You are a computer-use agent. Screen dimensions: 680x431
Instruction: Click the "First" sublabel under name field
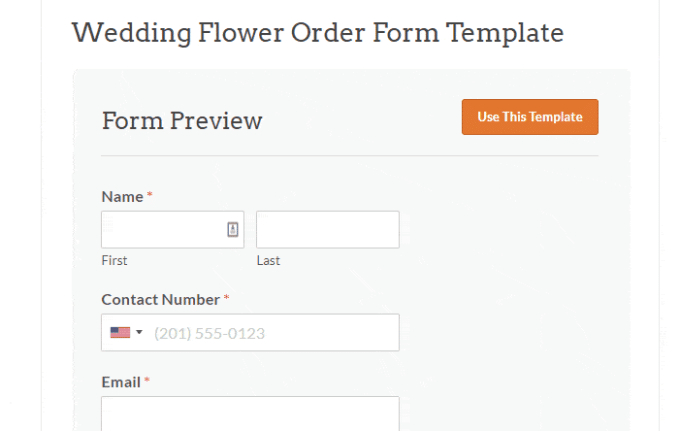click(x=114, y=261)
